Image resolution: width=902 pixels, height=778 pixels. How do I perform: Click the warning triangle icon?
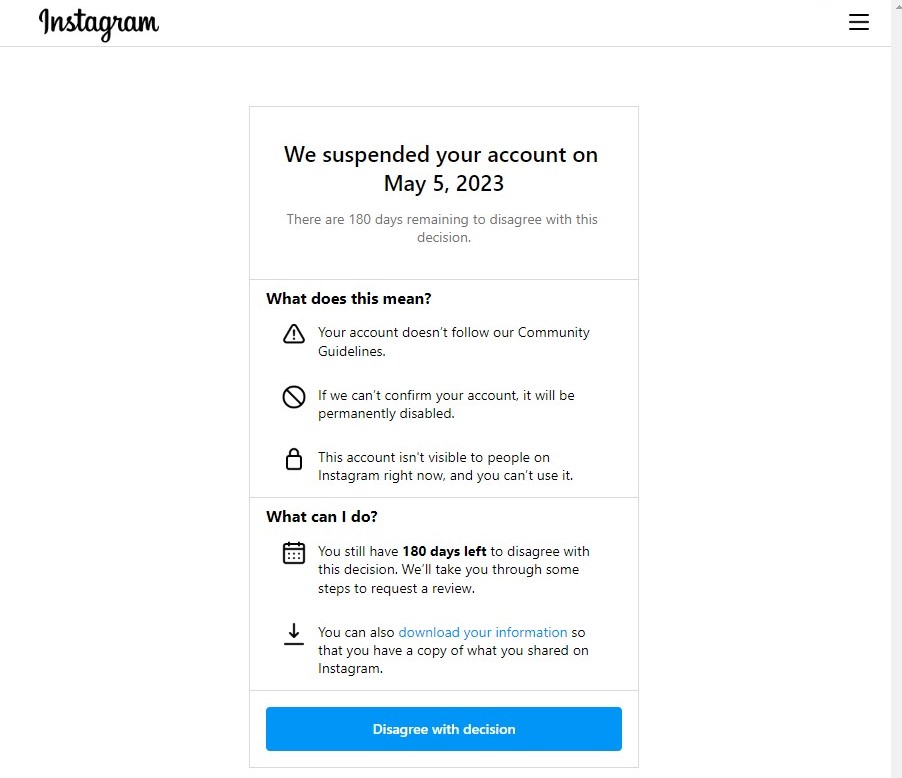point(293,334)
